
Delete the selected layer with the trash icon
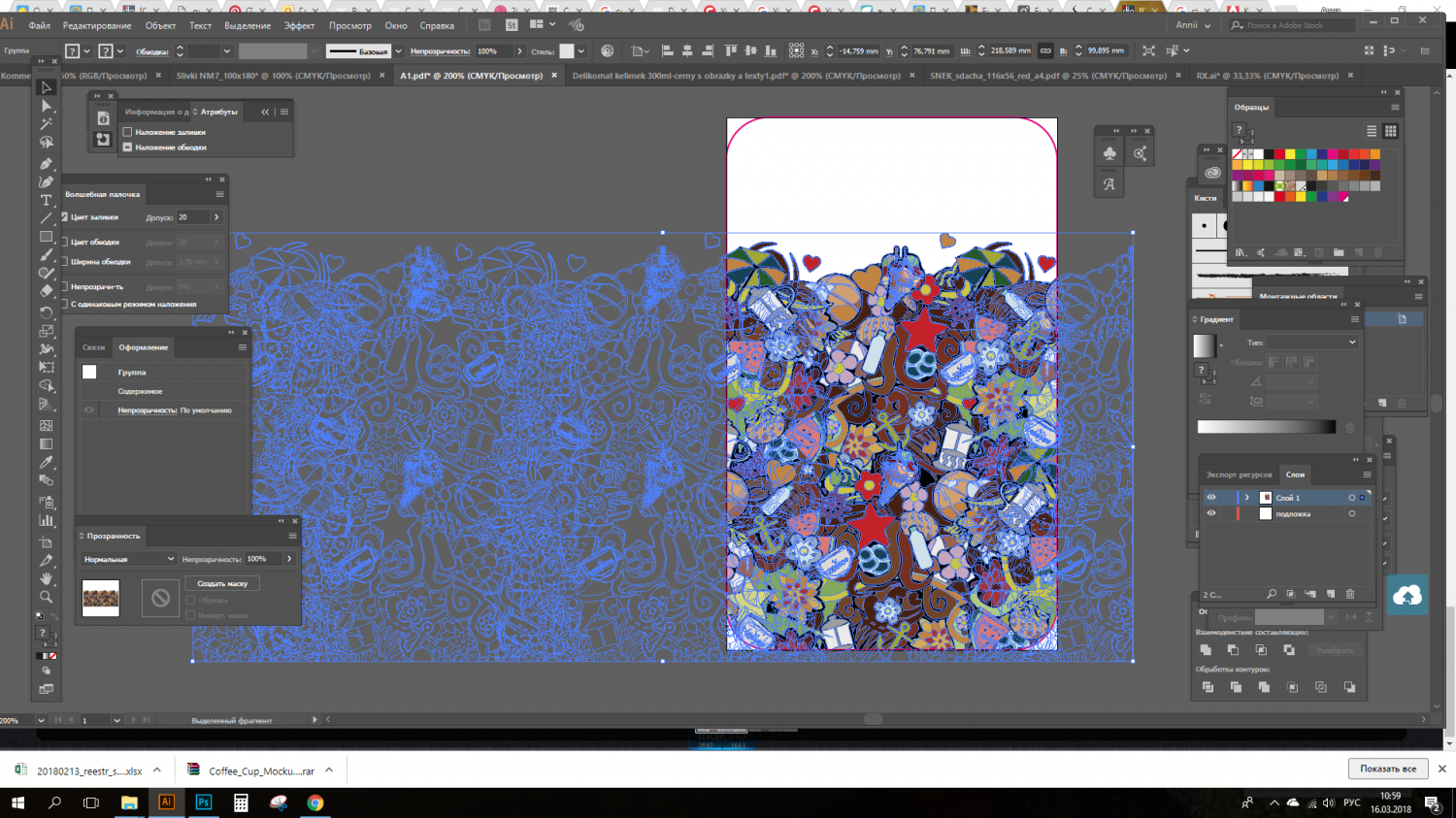click(x=1349, y=594)
